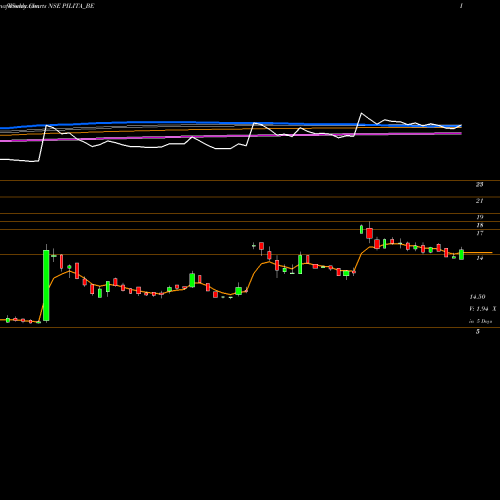
Task: Click the '18' price axis label
Action: tap(480, 225)
